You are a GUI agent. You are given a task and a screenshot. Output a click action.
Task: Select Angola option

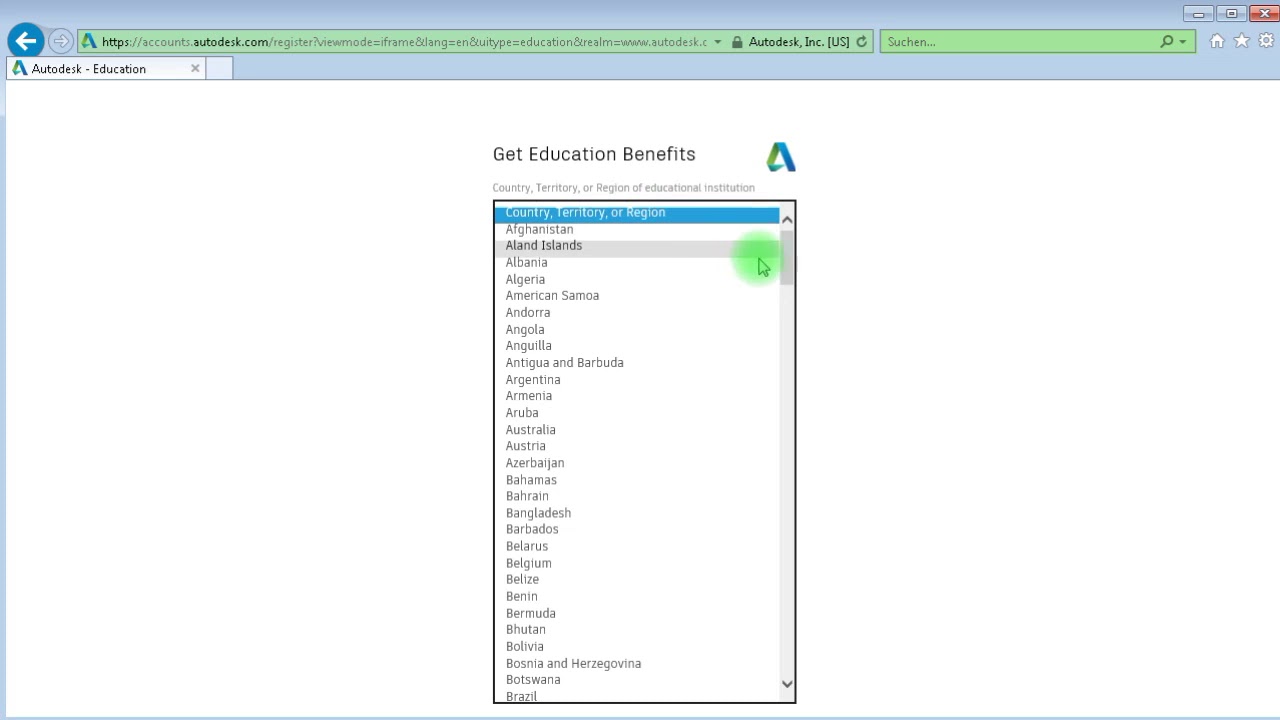[636, 329]
